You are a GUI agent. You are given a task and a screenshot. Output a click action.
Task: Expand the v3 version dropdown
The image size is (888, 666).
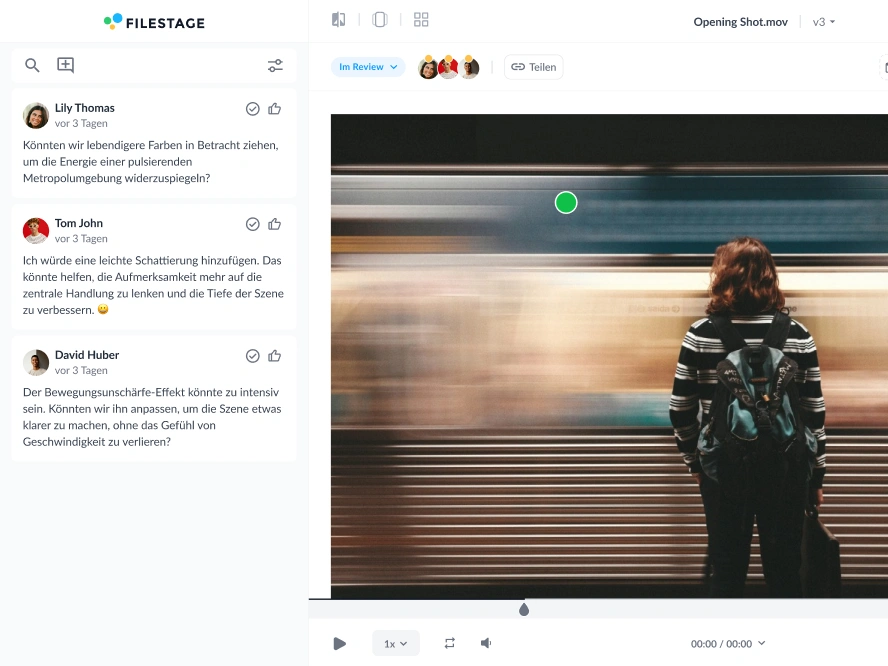pos(824,22)
